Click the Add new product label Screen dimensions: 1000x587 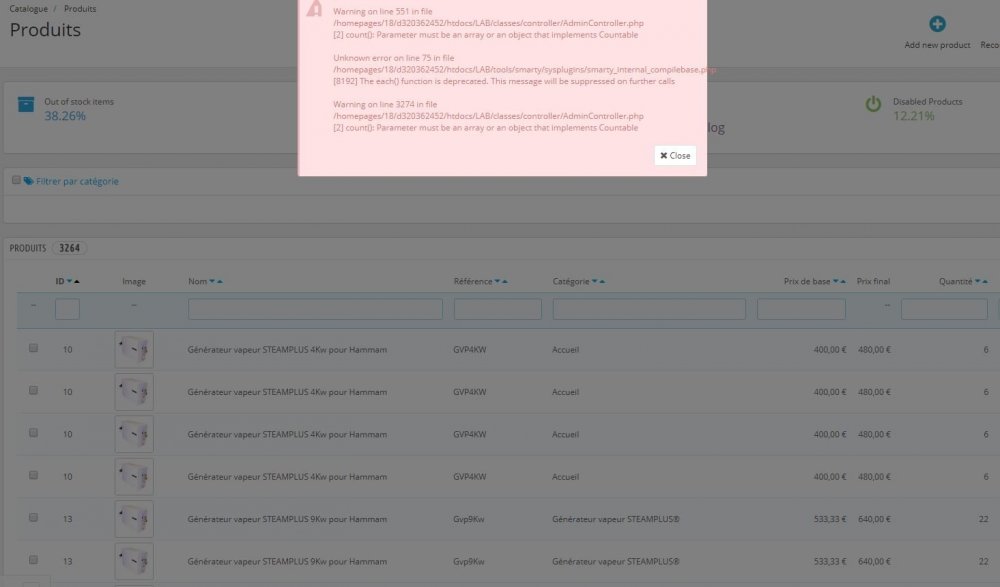937,45
